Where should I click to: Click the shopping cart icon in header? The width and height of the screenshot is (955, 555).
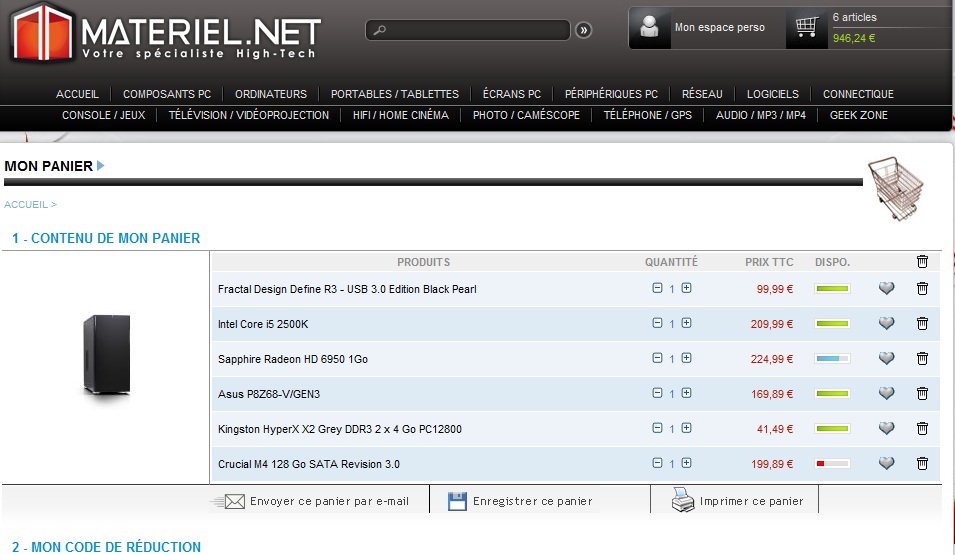[806, 29]
